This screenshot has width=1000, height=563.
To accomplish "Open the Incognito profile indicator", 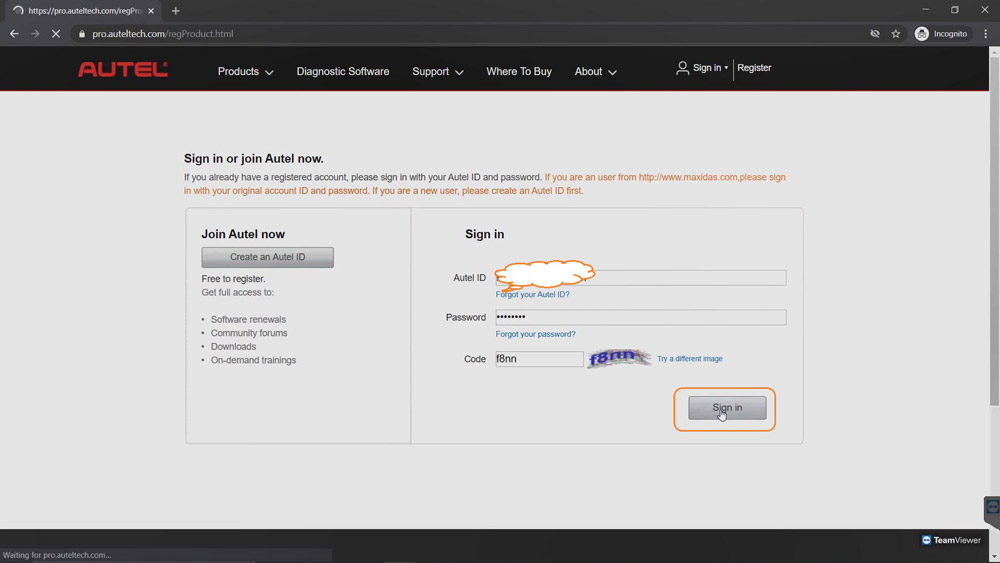I will pos(941,34).
